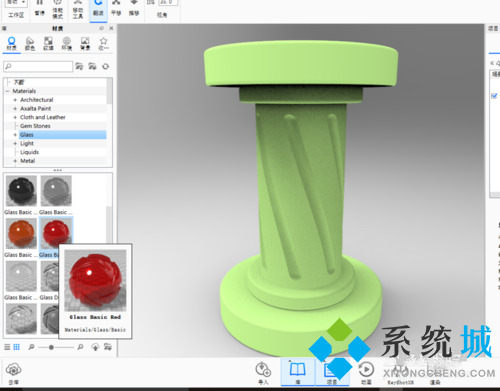Screen dimensions: 500x391
Task: Select the gray glass material thumbnail
Action: pos(56,191)
